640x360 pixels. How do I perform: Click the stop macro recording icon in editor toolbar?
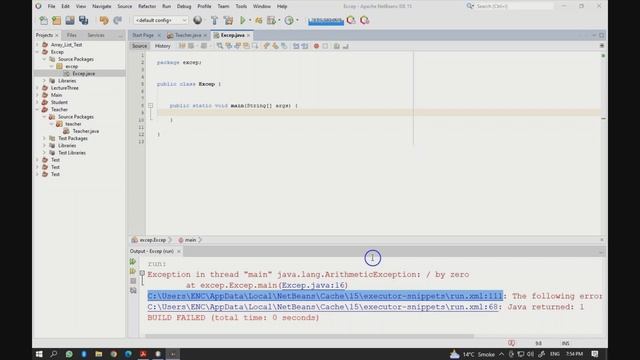[325, 46]
